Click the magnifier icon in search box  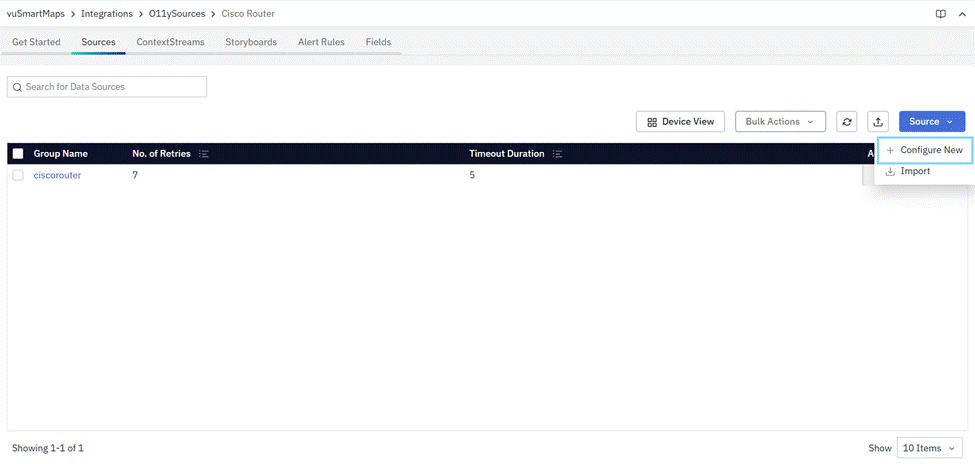coord(17,88)
